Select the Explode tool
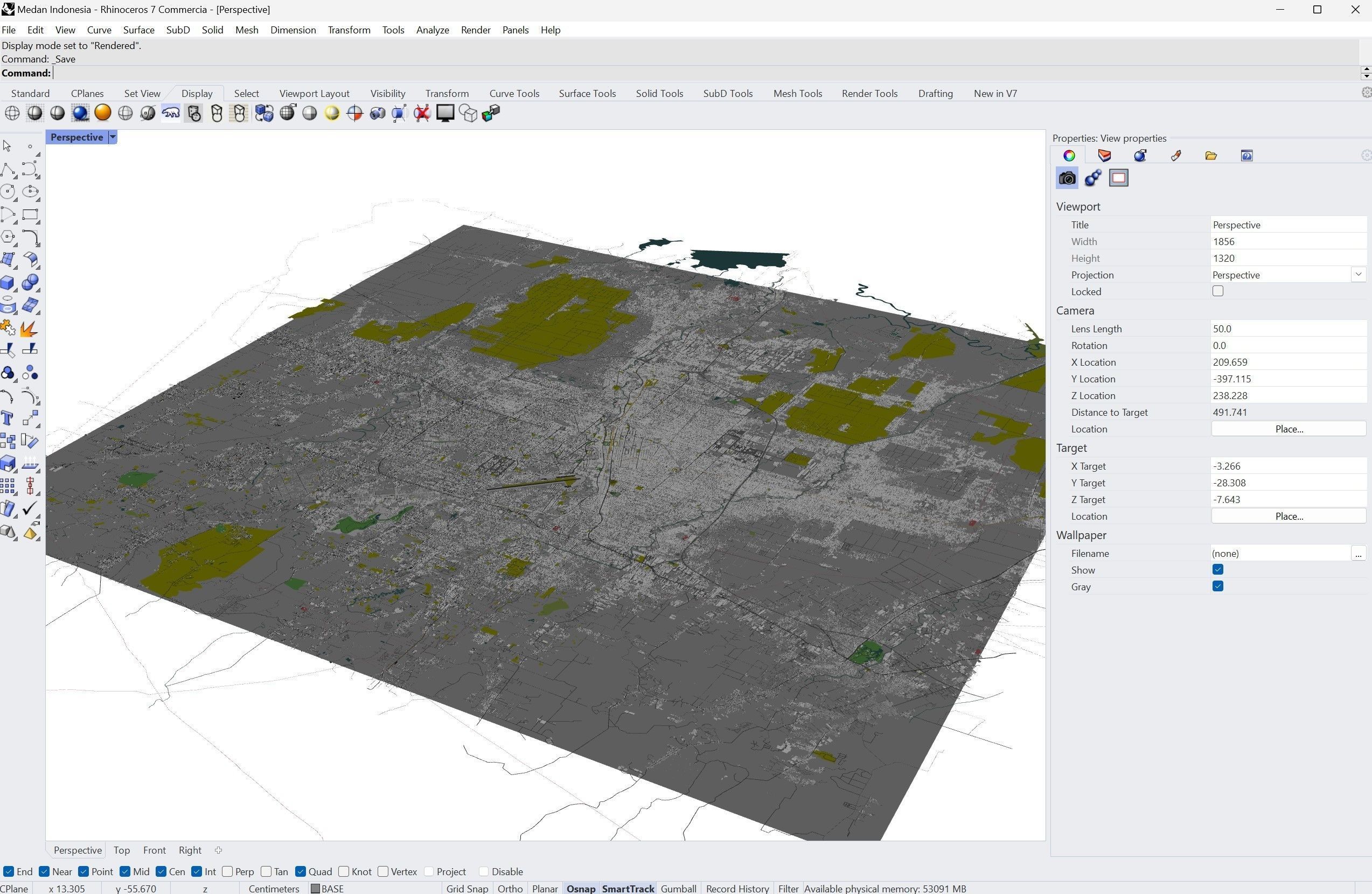The height and width of the screenshot is (894, 1372). pos(30,329)
